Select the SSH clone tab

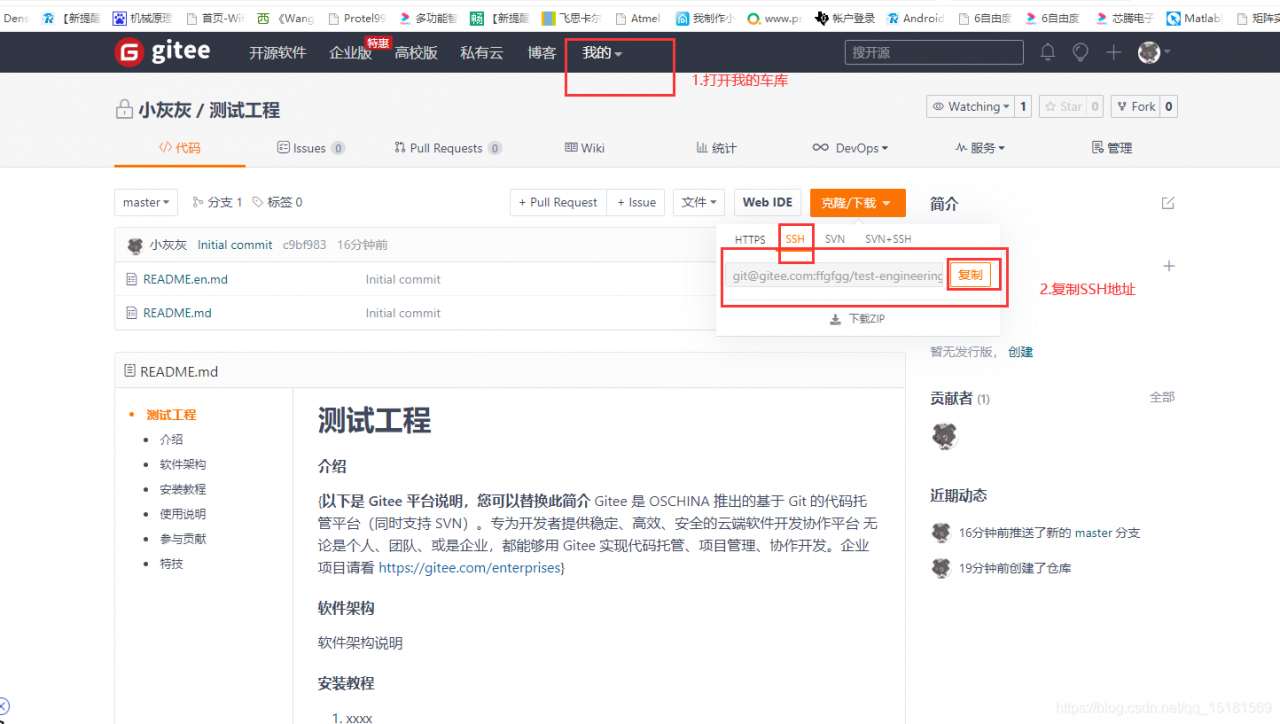coord(795,239)
